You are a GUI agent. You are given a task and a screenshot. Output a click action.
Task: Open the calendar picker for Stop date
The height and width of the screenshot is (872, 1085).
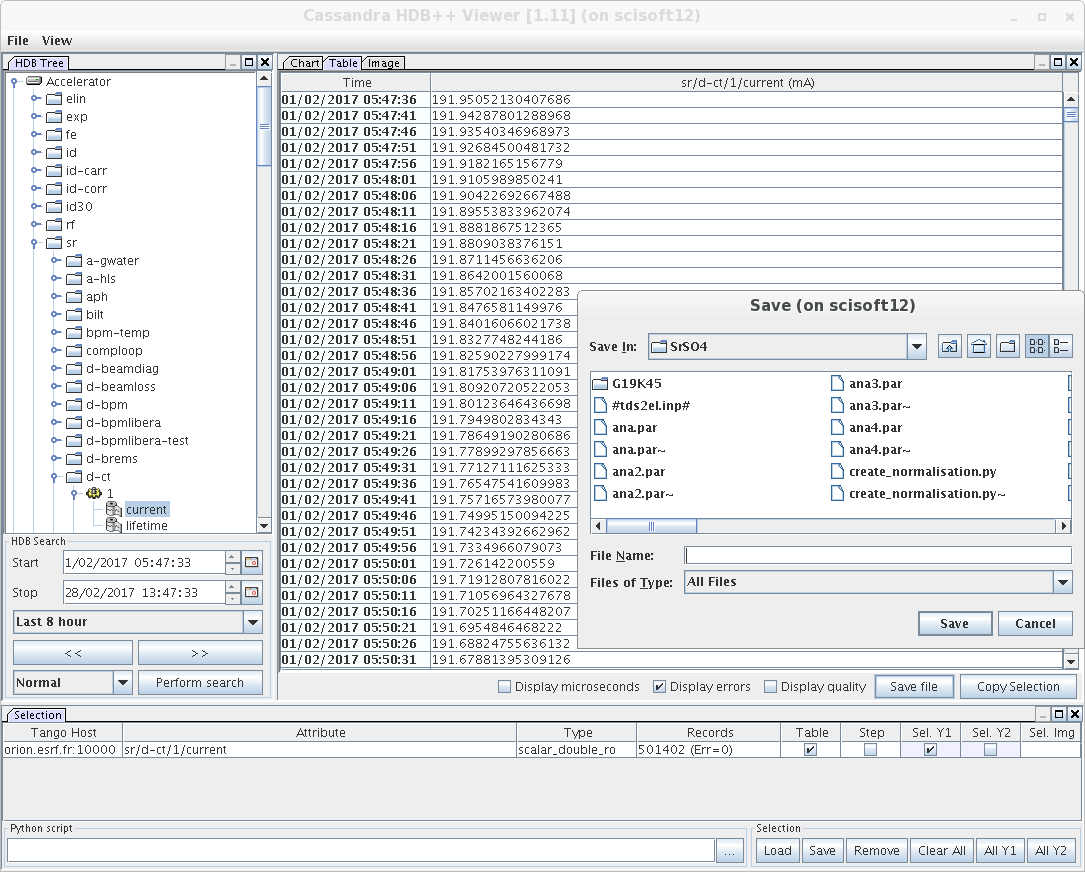[252, 593]
